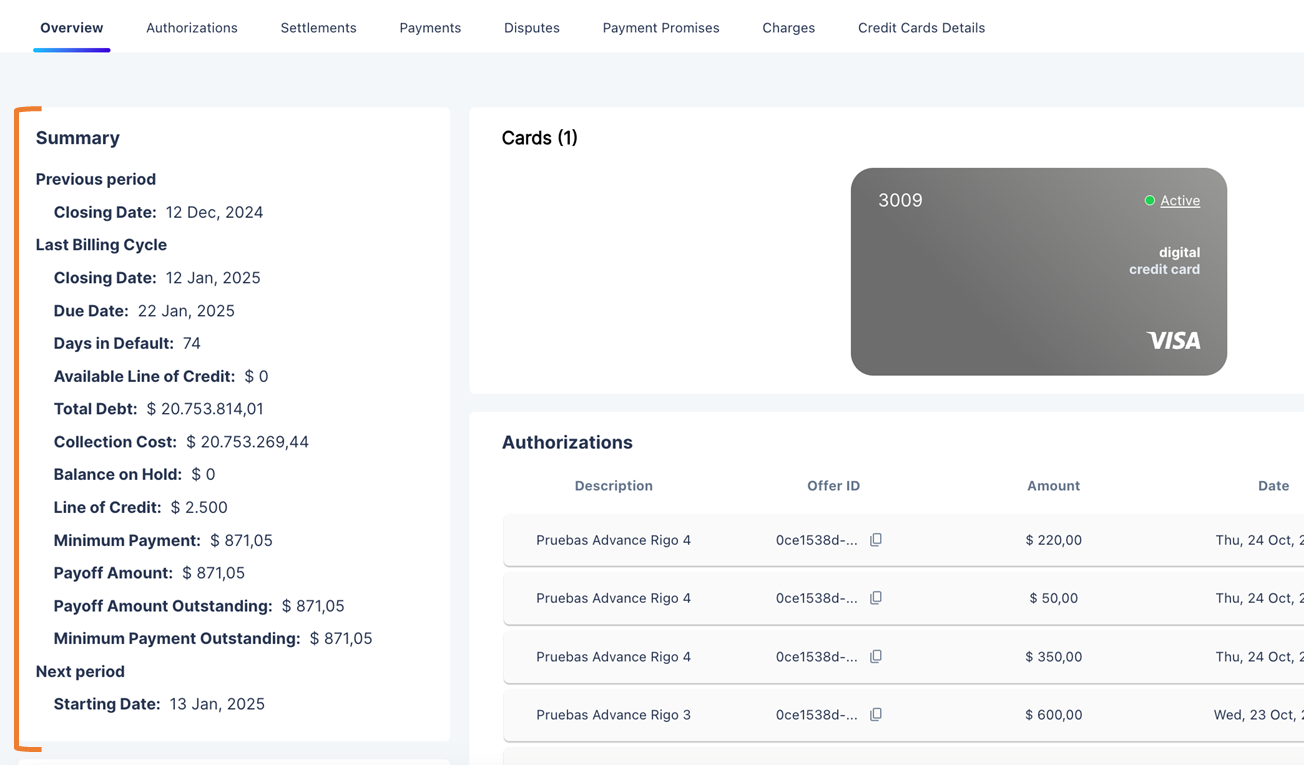The height and width of the screenshot is (765, 1304).
Task: Open the Charges tab
Action: [x=789, y=28]
